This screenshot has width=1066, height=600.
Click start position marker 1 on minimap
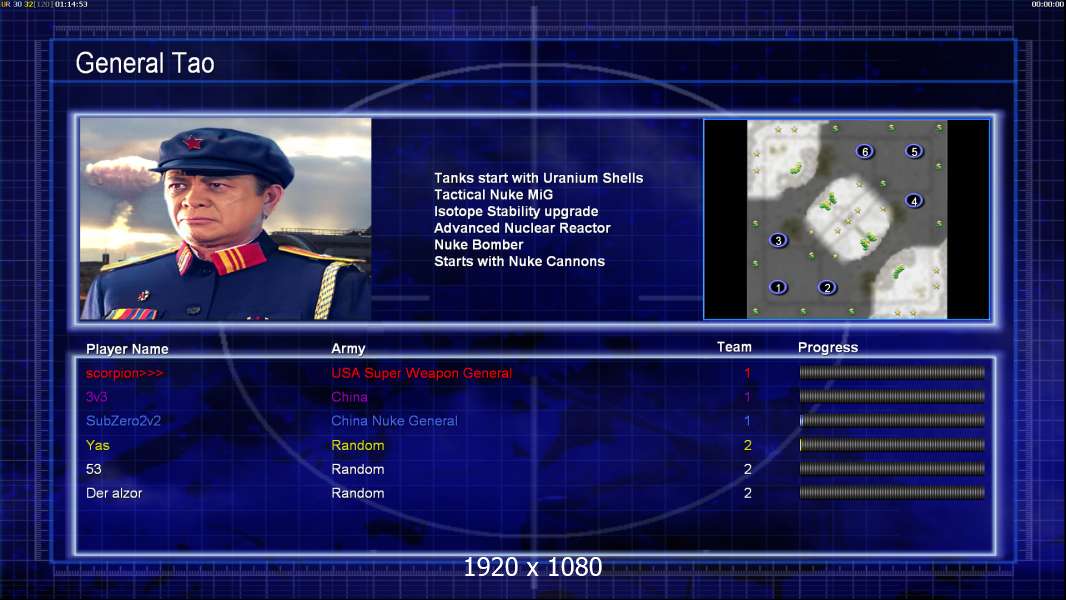coord(778,287)
